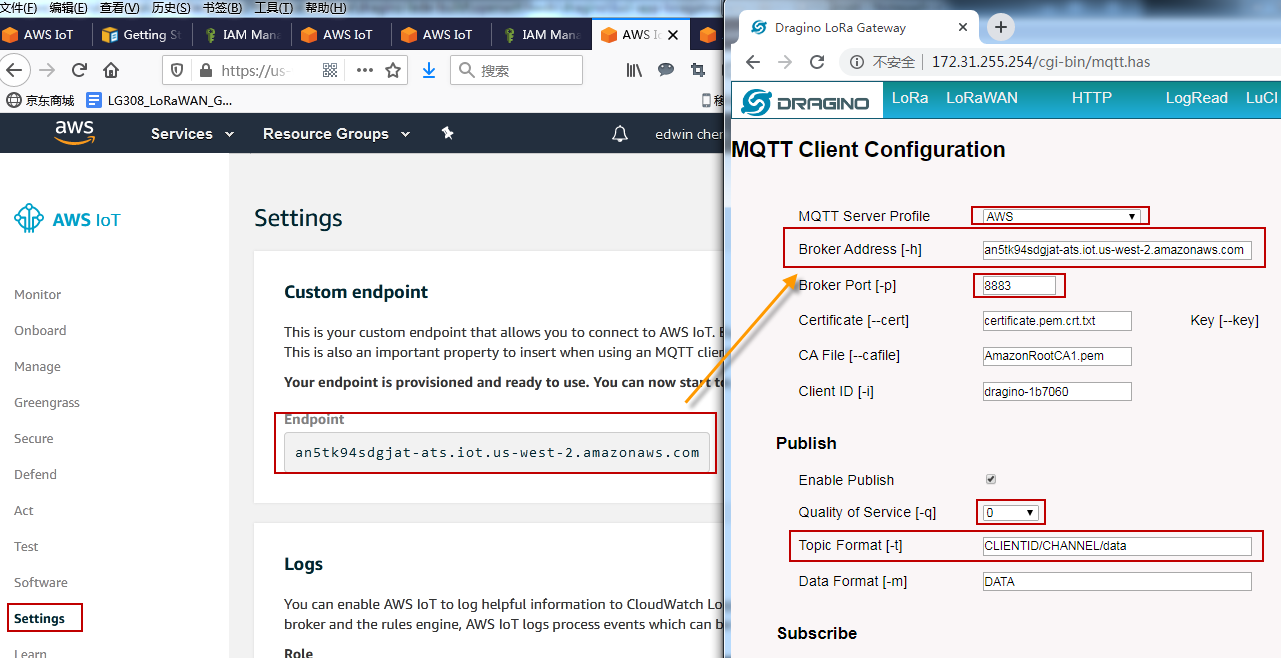The width and height of the screenshot is (1281, 658).
Task: Open the edwin account menu
Action: click(690, 134)
